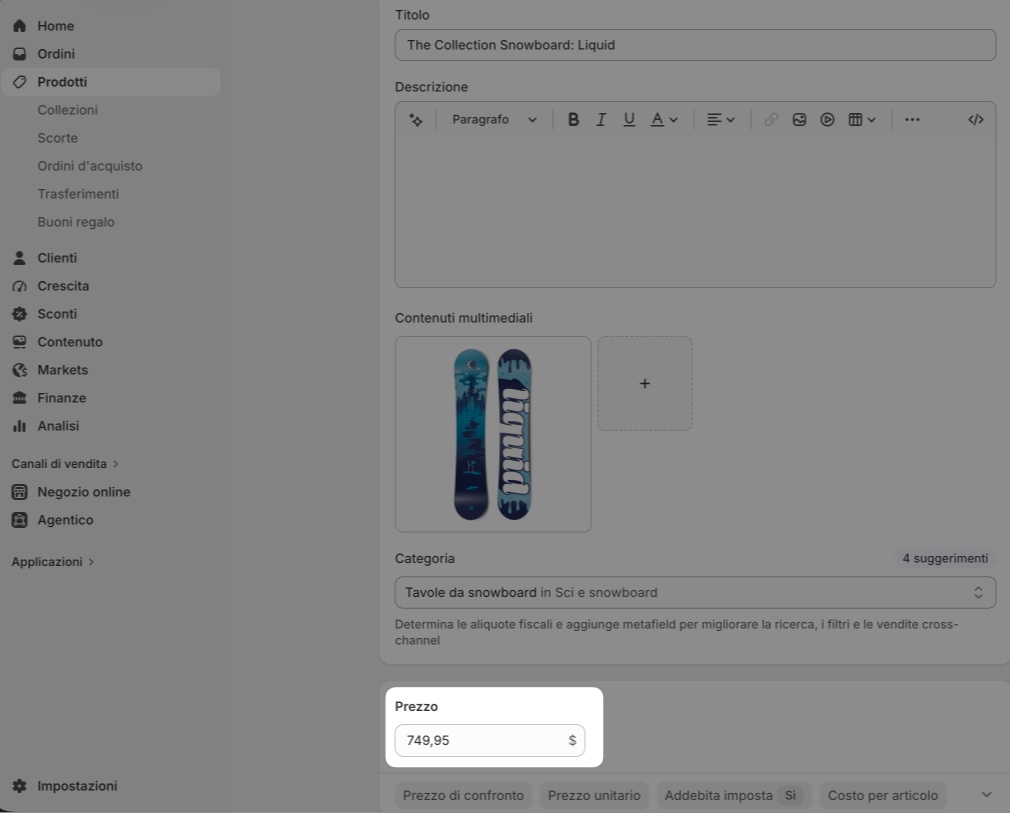Open the text color picker

pyautogui.click(x=664, y=120)
